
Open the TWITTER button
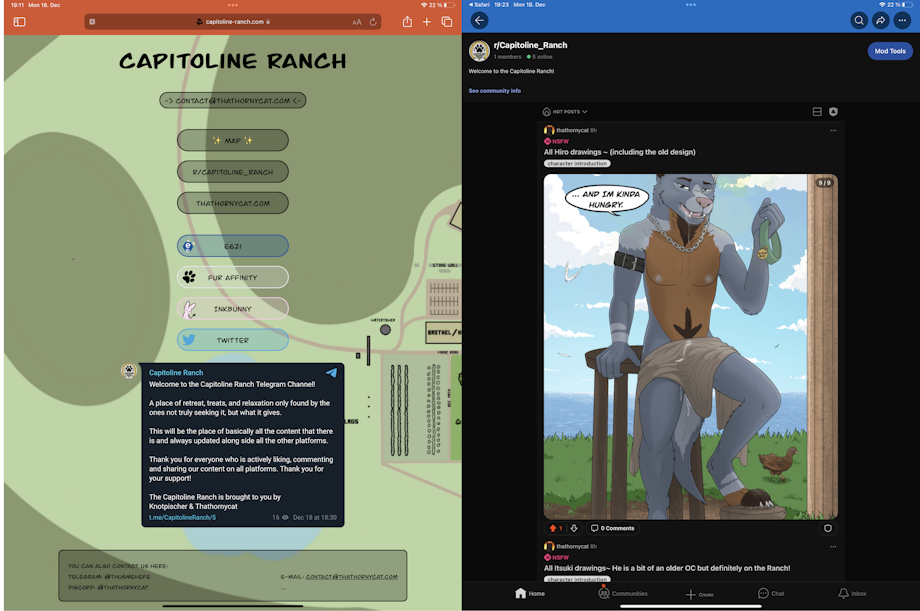[x=233, y=340]
